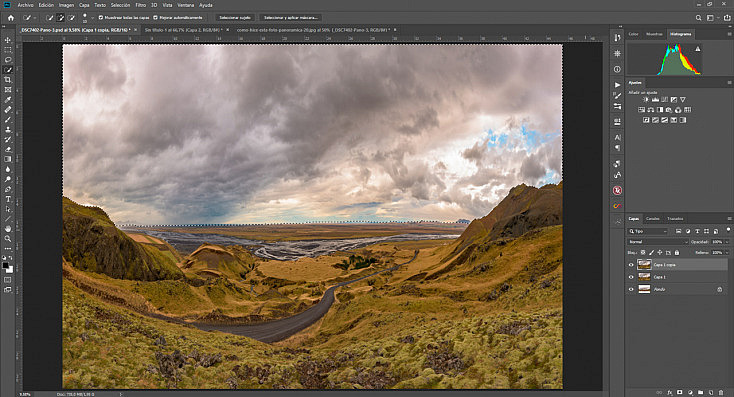734x397 pixels.
Task: Select the Eraser tool
Action: 7,149
